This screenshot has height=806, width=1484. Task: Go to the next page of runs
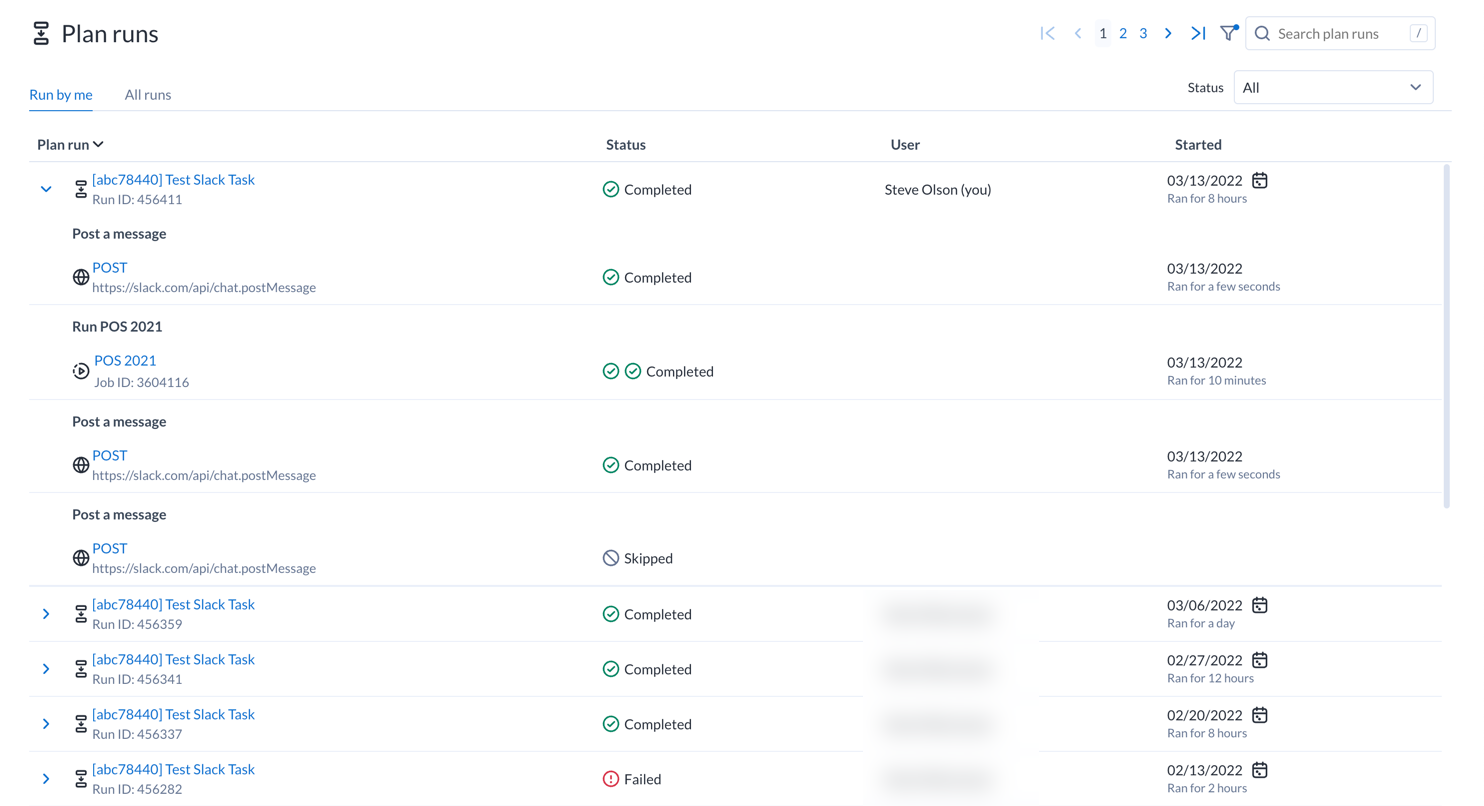tap(1168, 34)
